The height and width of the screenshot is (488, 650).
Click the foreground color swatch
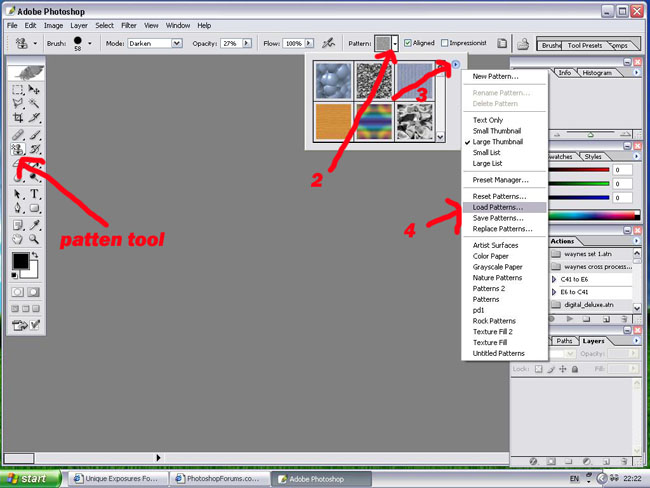click(x=20, y=262)
